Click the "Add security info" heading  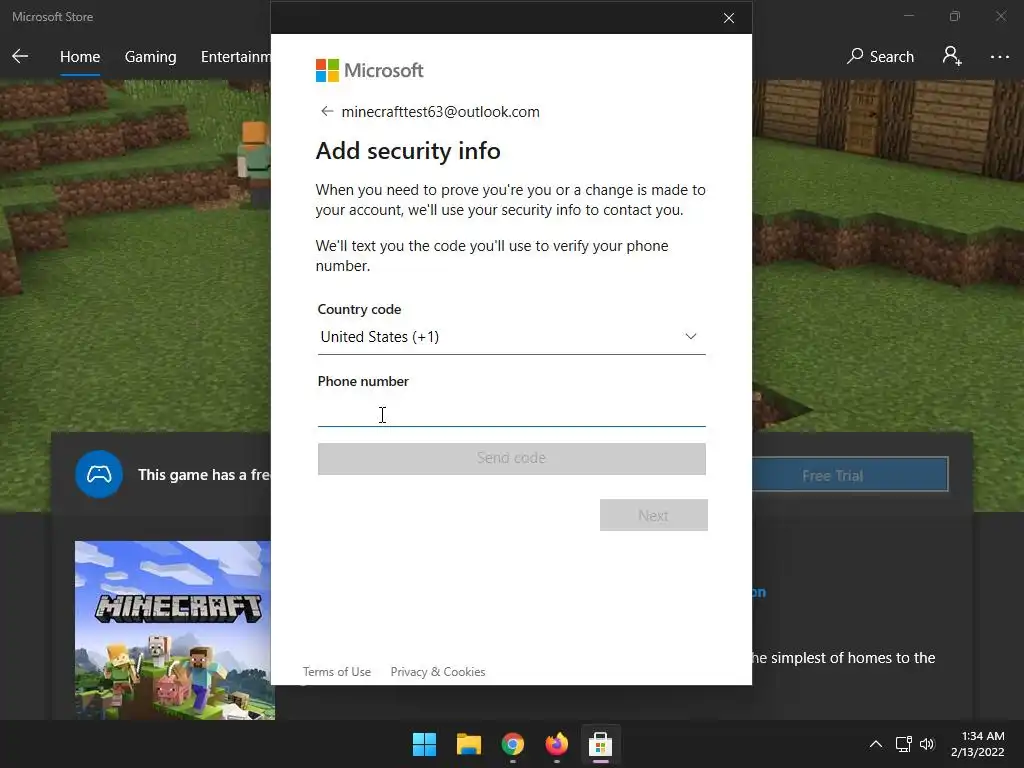click(x=408, y=151)
